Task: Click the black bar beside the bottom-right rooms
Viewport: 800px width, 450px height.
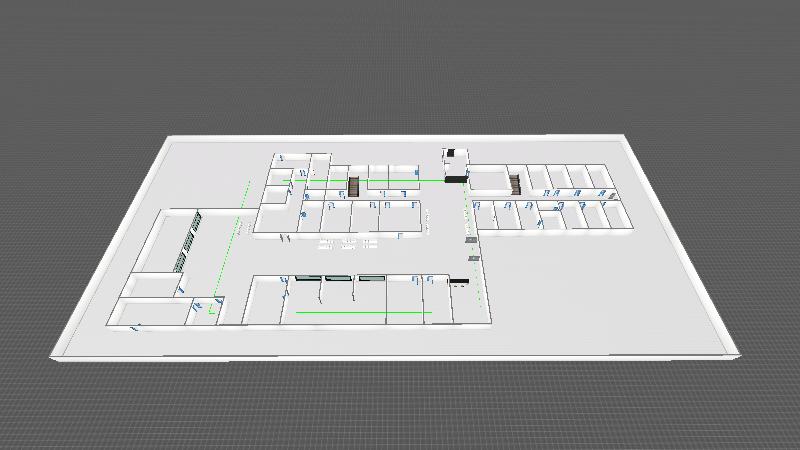Action: coord(458,280)
